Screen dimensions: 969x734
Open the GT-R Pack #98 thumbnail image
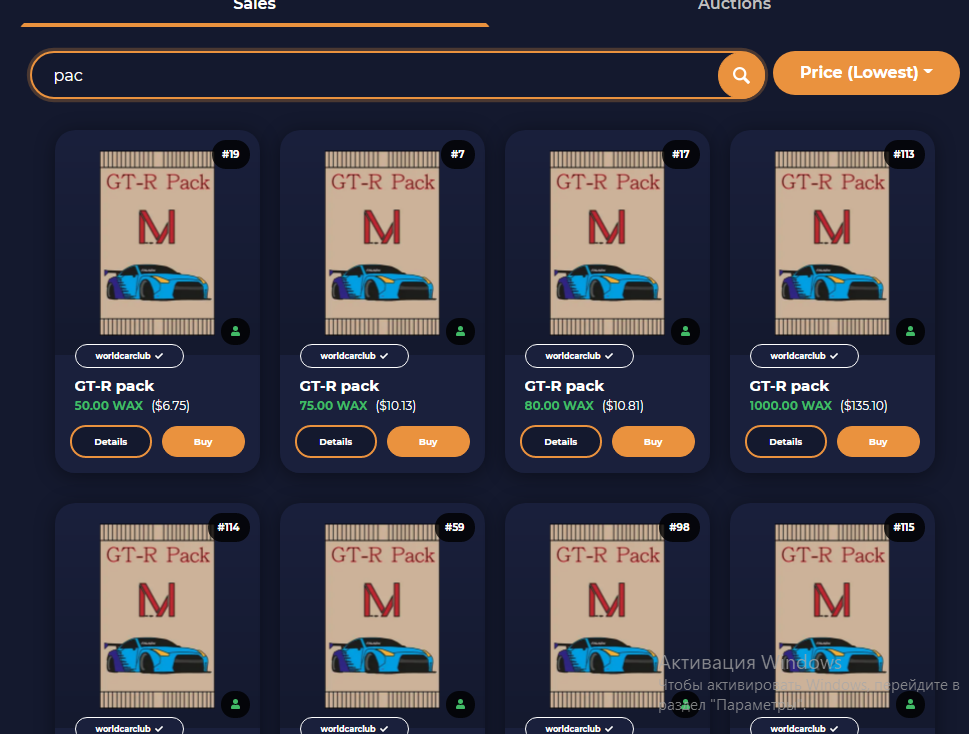[x=607, y=616]
